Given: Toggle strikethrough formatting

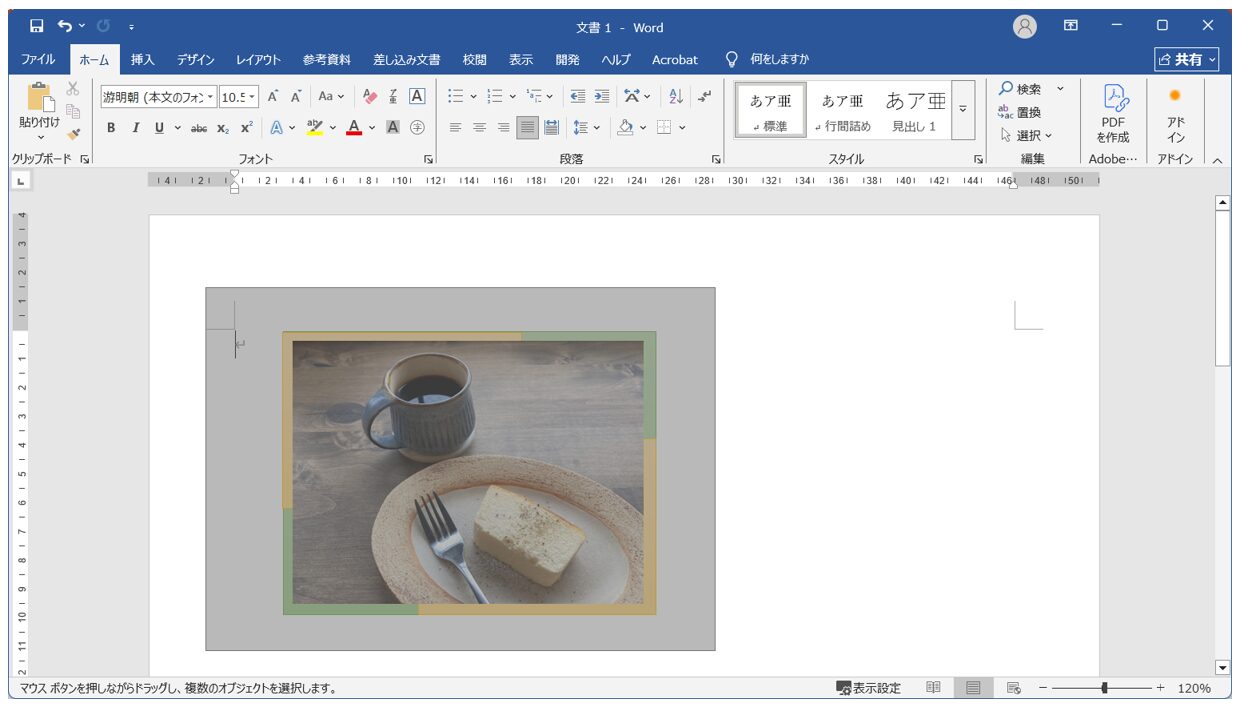Looking at the screenshot, I should (198, 127).
